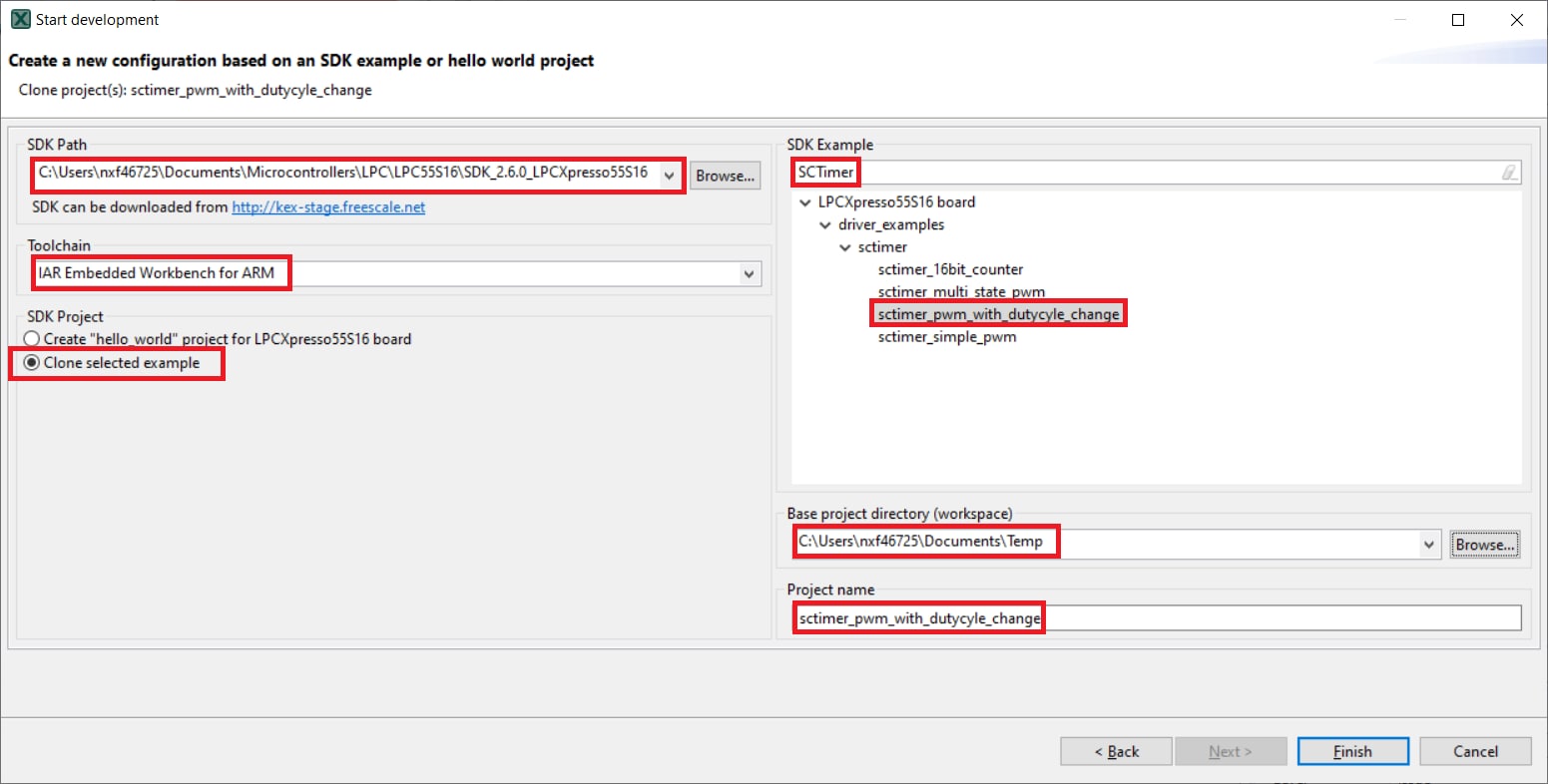The width and height of the screenshot is (1548, 784).
Task: Open the Base project directory dropdown
Action: [1429, 545]
